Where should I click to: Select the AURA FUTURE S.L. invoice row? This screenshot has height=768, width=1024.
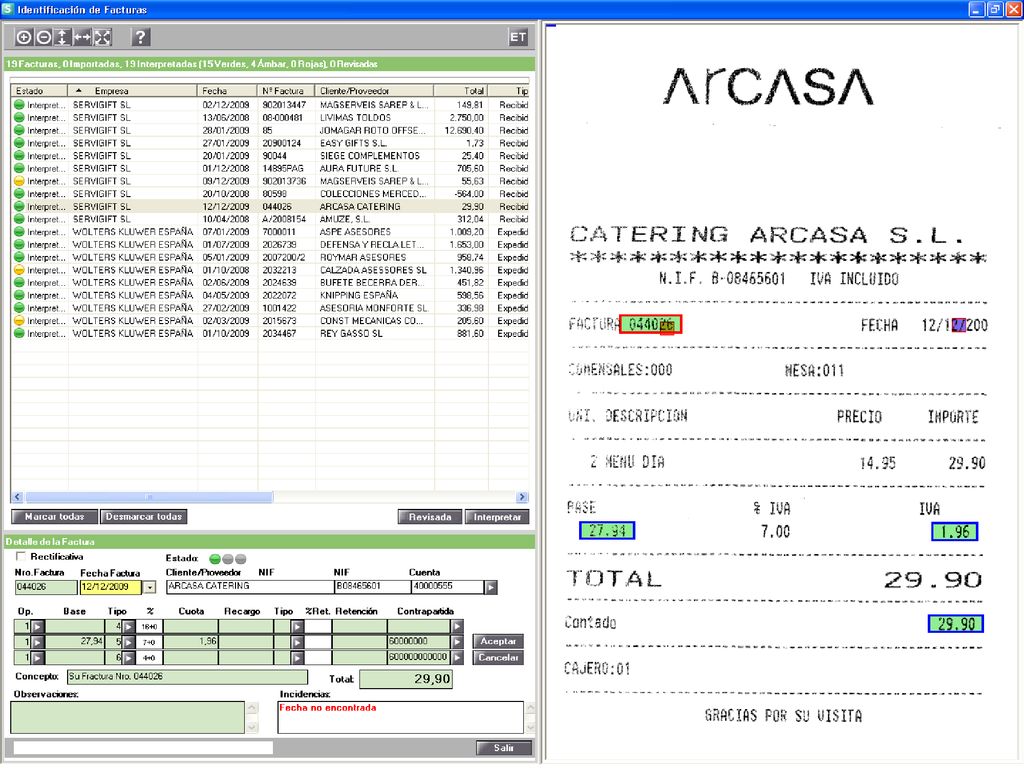(270, 168)
